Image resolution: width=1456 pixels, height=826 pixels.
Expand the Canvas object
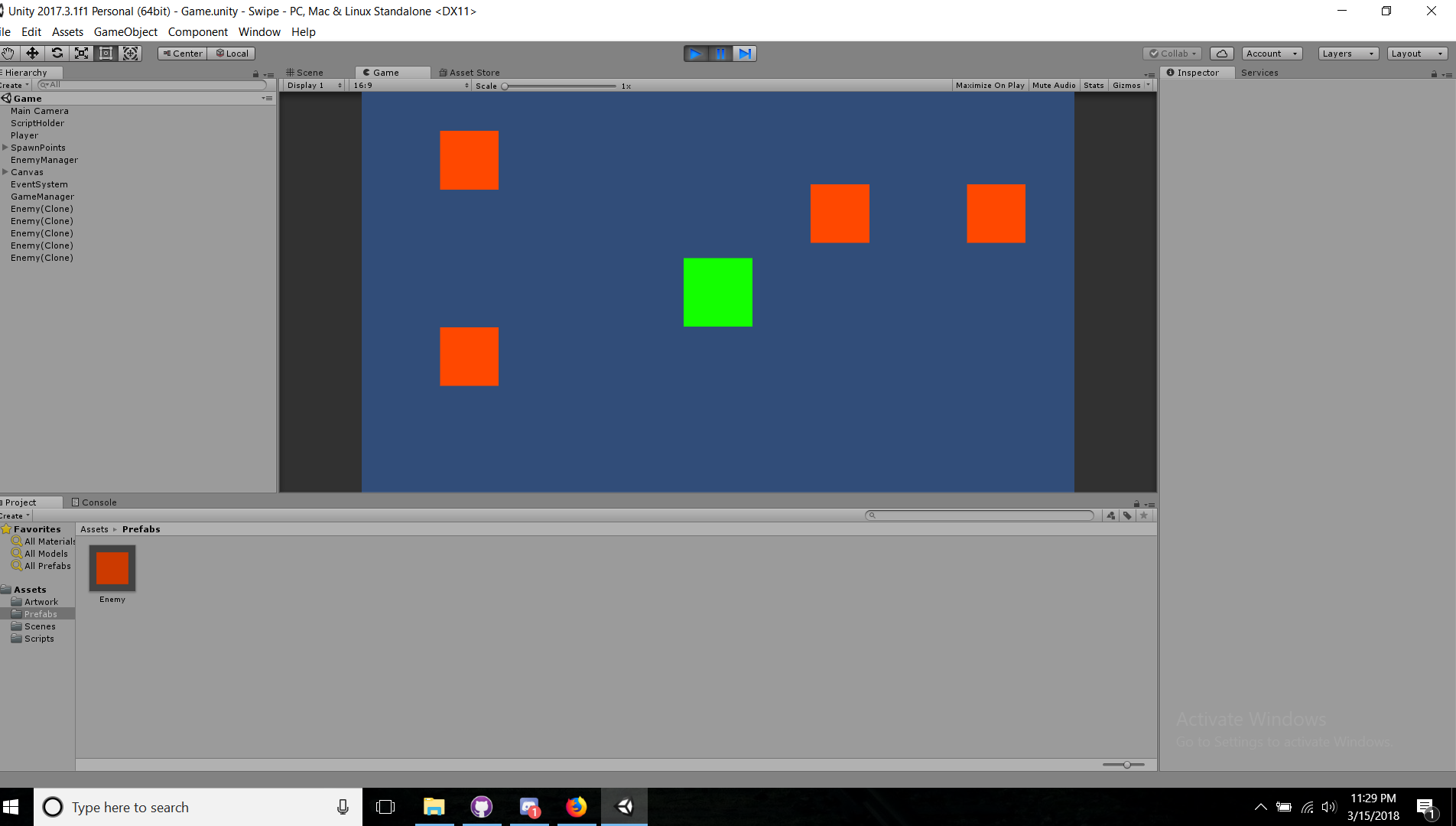click(x=5, y=172)
